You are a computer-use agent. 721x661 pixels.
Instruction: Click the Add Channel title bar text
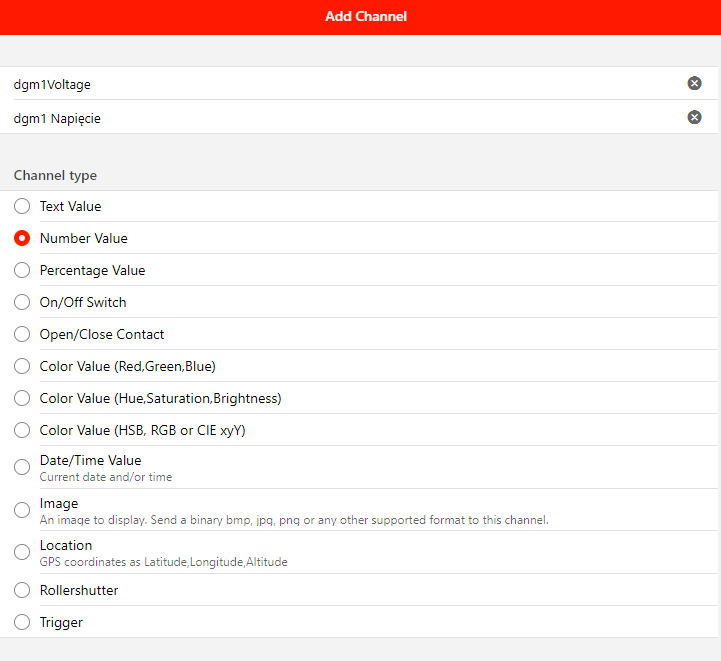click(366, 17)
